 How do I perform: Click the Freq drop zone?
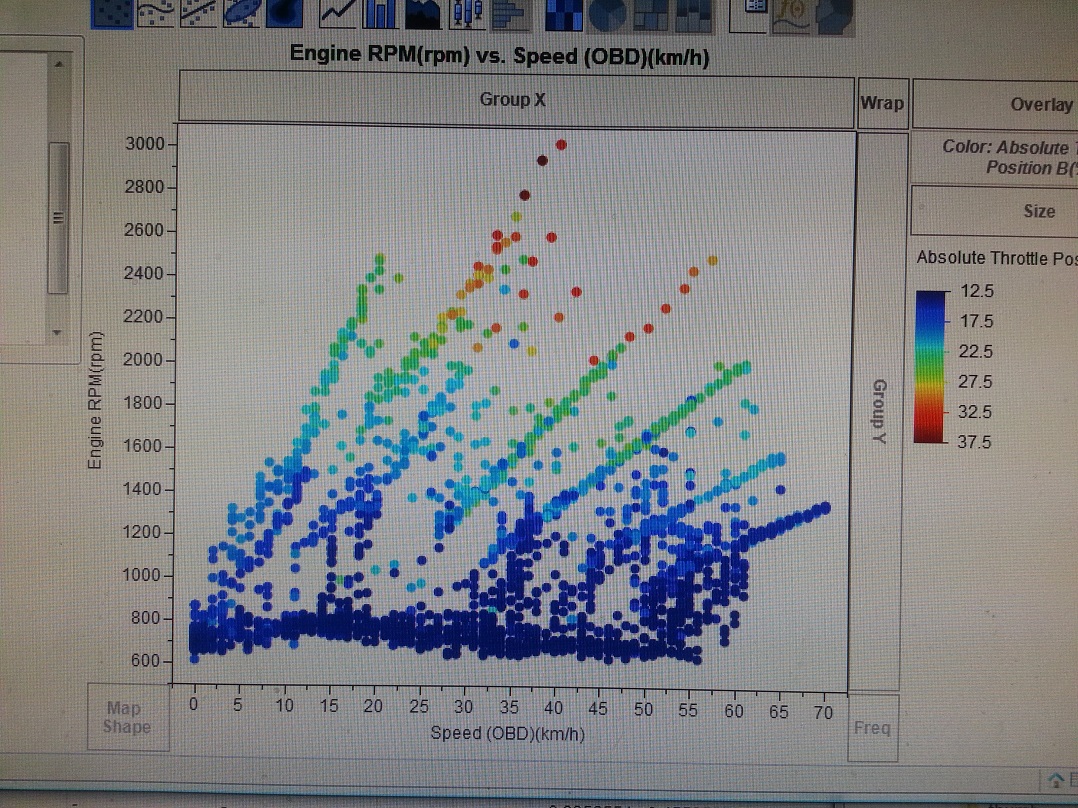pyautogui.click(x=872, y=727)
